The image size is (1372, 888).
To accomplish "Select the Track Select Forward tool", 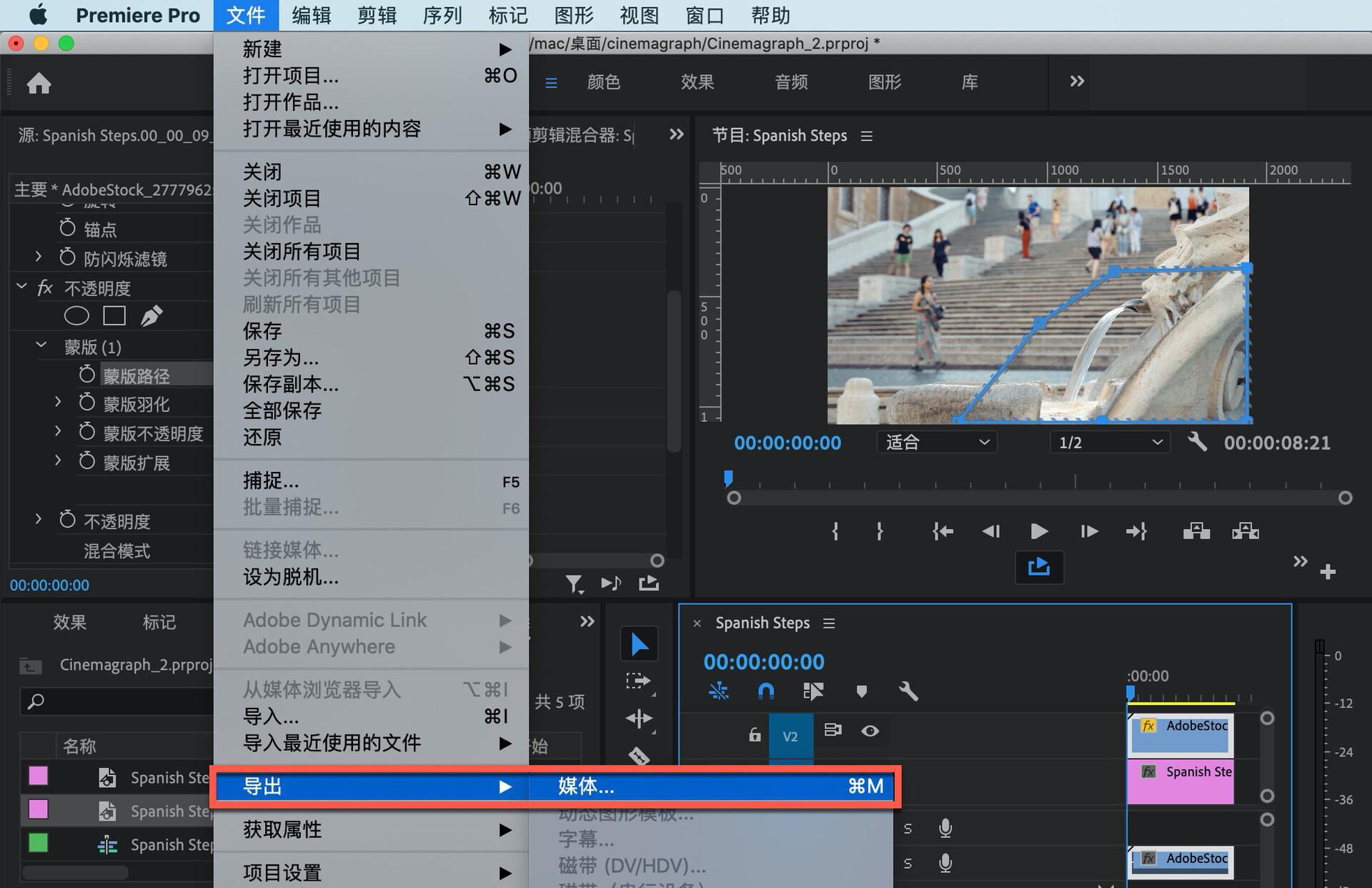I will [x=639, y=682].
